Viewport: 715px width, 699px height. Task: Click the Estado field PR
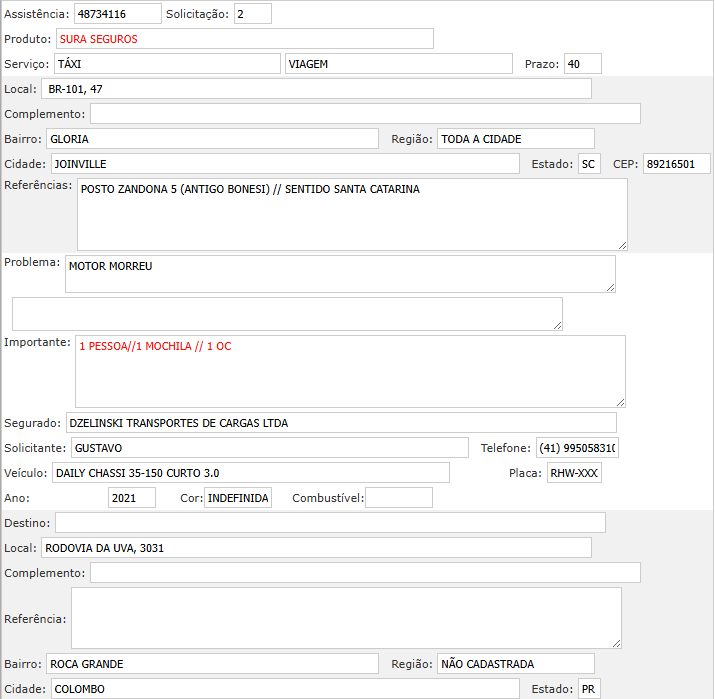590,689
